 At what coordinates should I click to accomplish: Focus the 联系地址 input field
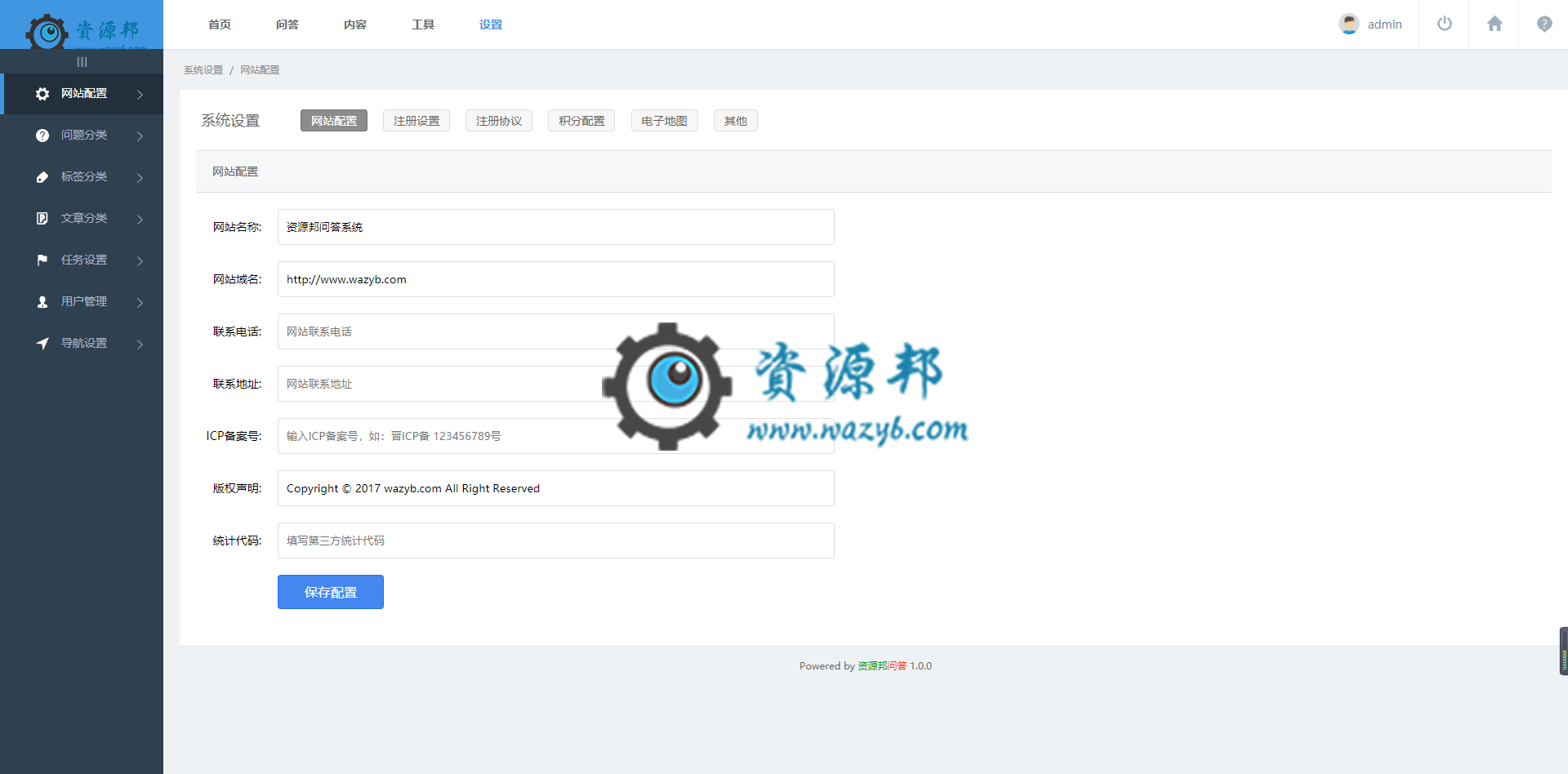556,384
